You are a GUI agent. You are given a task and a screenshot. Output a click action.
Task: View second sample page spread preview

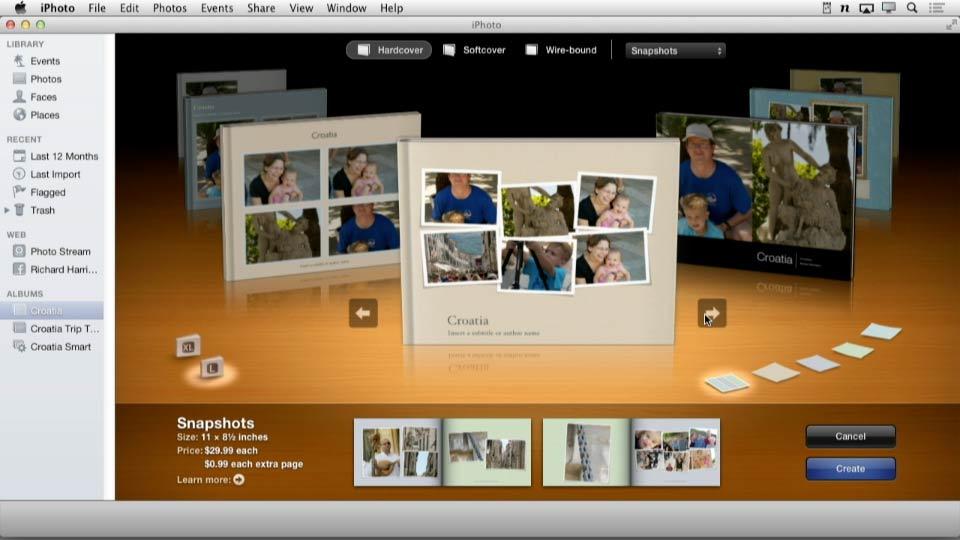click(631, 452)
